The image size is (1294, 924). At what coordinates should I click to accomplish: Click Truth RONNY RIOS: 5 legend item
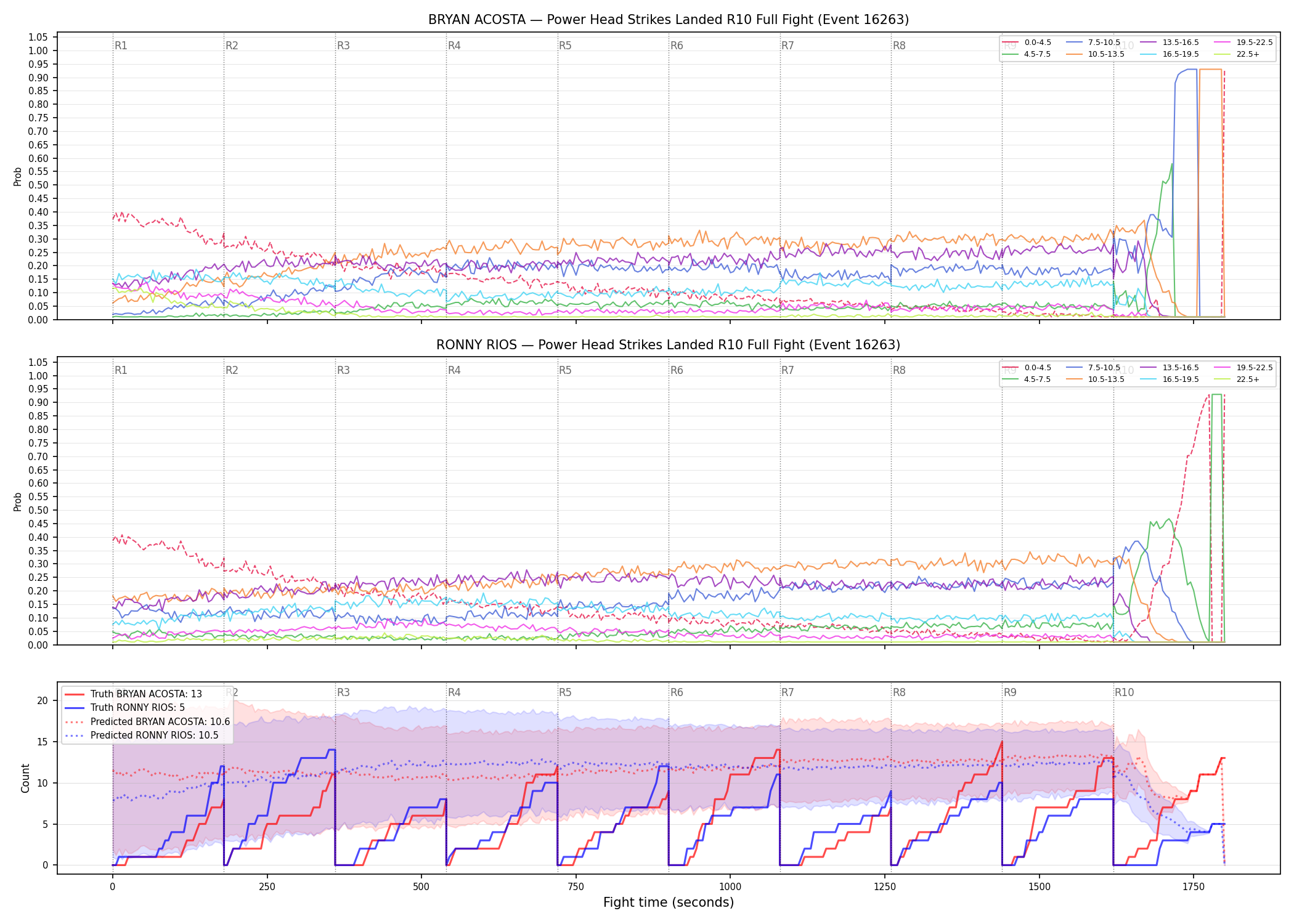click(124, 708)
